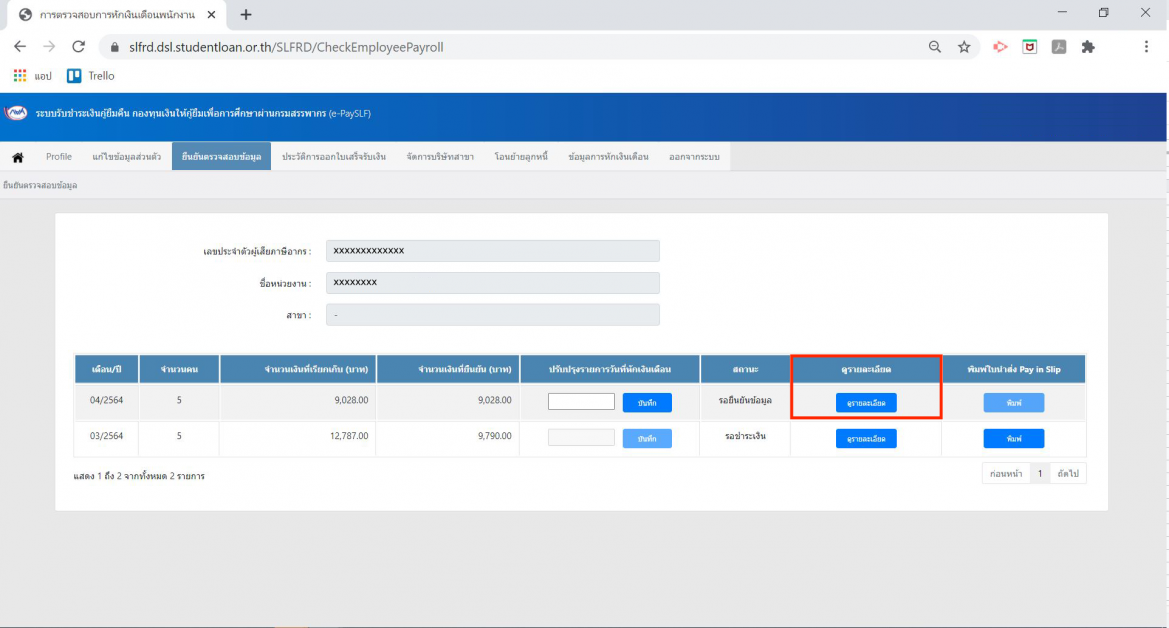Select the ยืนยันตรวจสอบข้อมูล tab

click(x=221, y=157)
